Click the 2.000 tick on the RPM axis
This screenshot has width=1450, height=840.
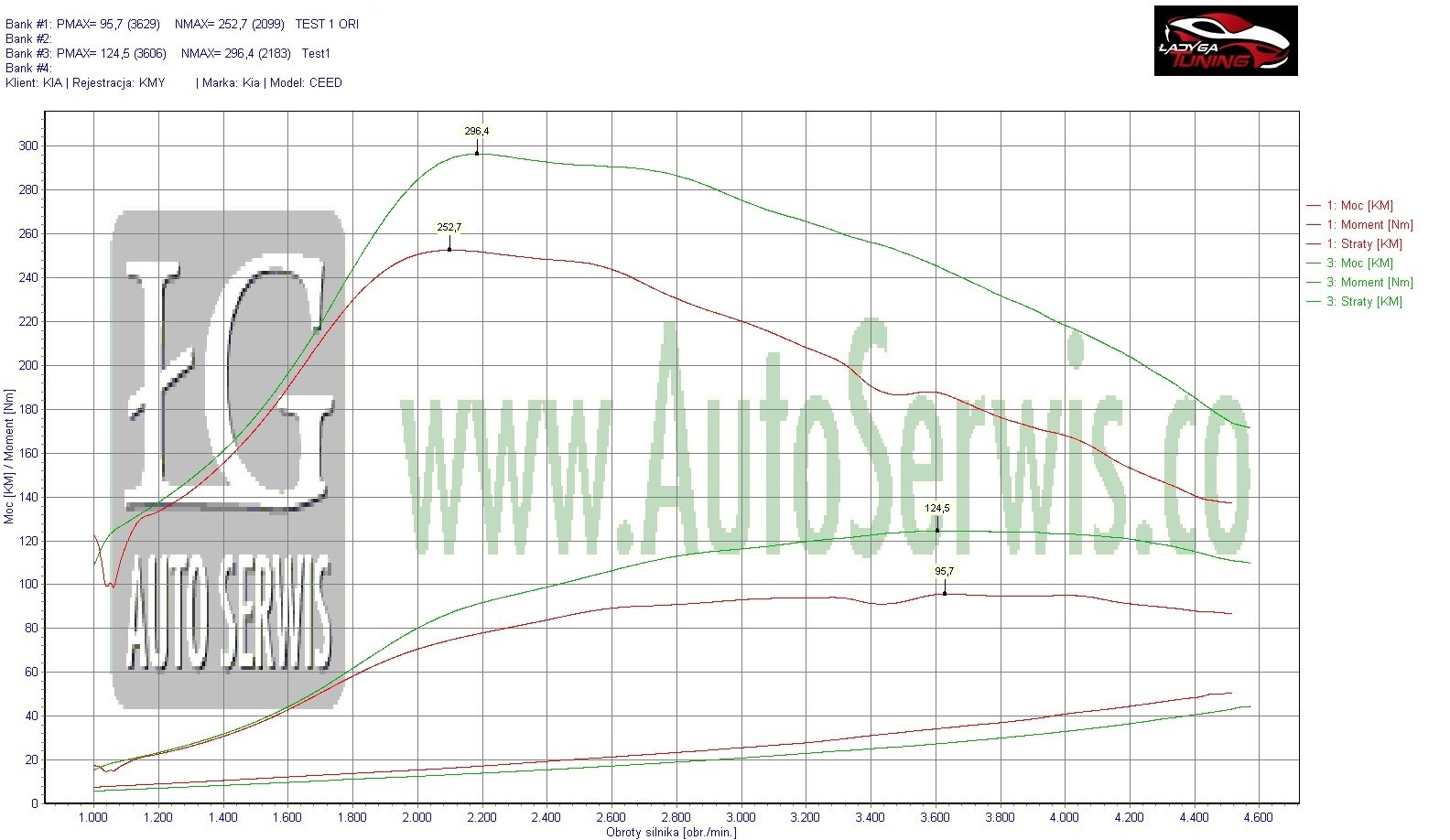coord(417,817)
